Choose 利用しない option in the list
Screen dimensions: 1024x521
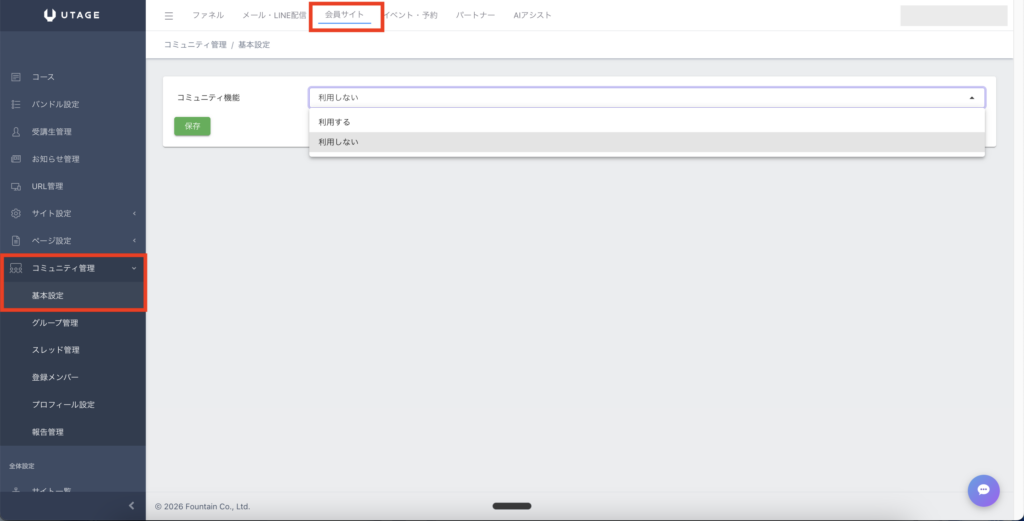click(647, 142)
